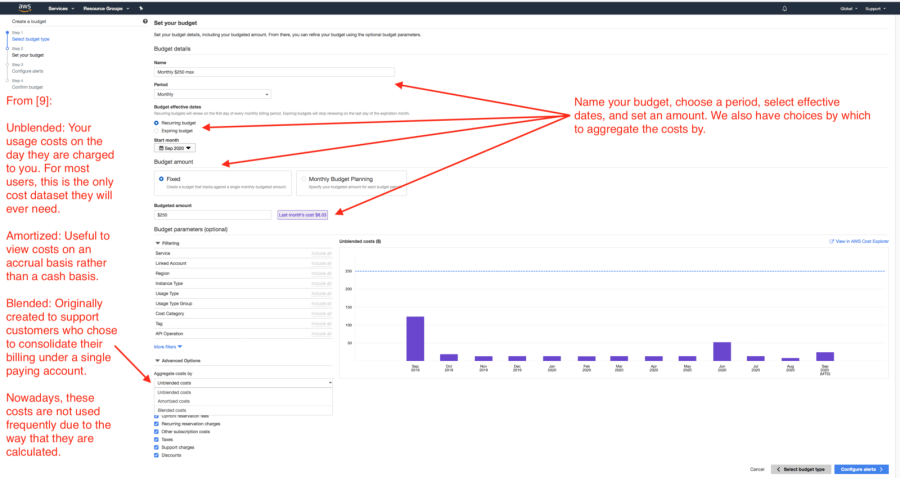Open Include all for Instance Type filter

(x=321, y=283)
